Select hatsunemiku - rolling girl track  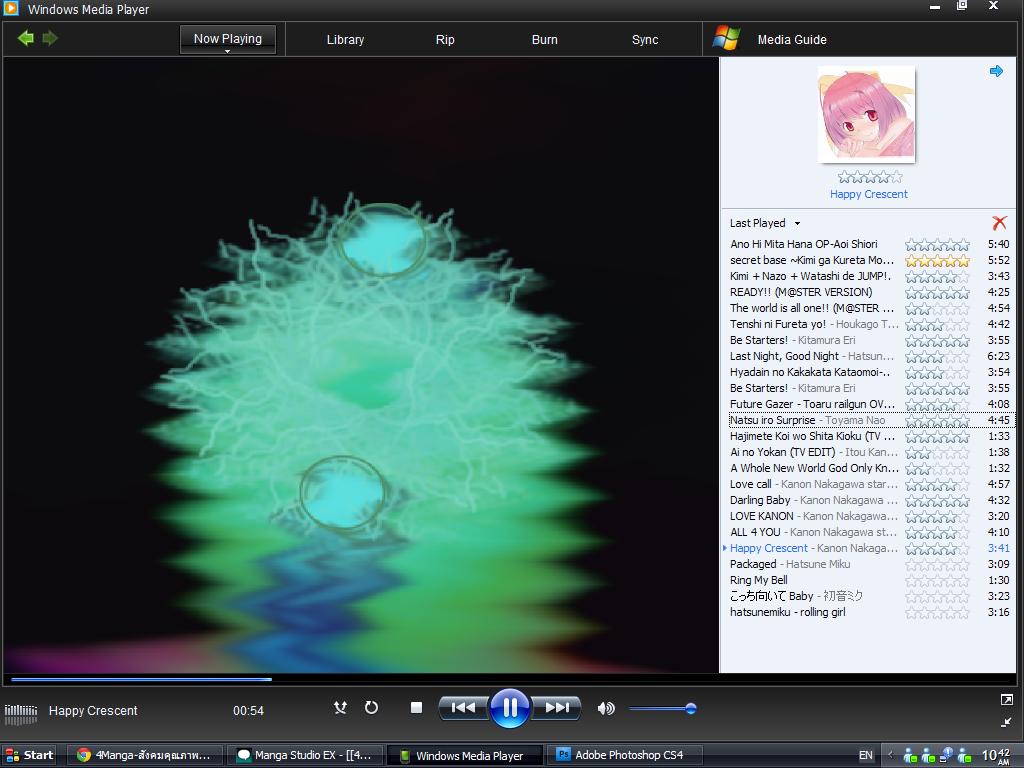pyautogui.click(x=869, y=612)
